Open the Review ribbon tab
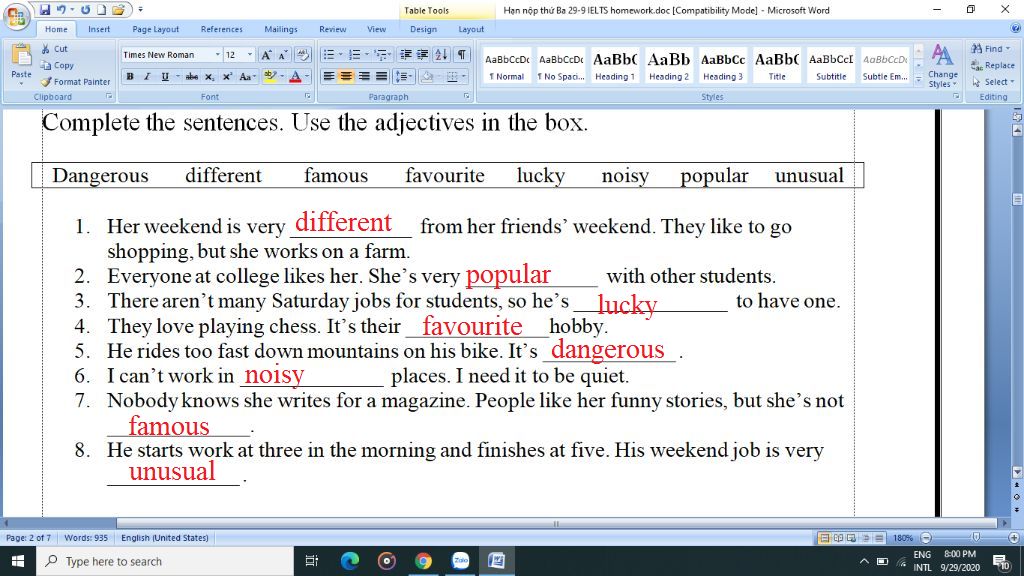This screenshot has height=576, width=1024. pos(332,29)
